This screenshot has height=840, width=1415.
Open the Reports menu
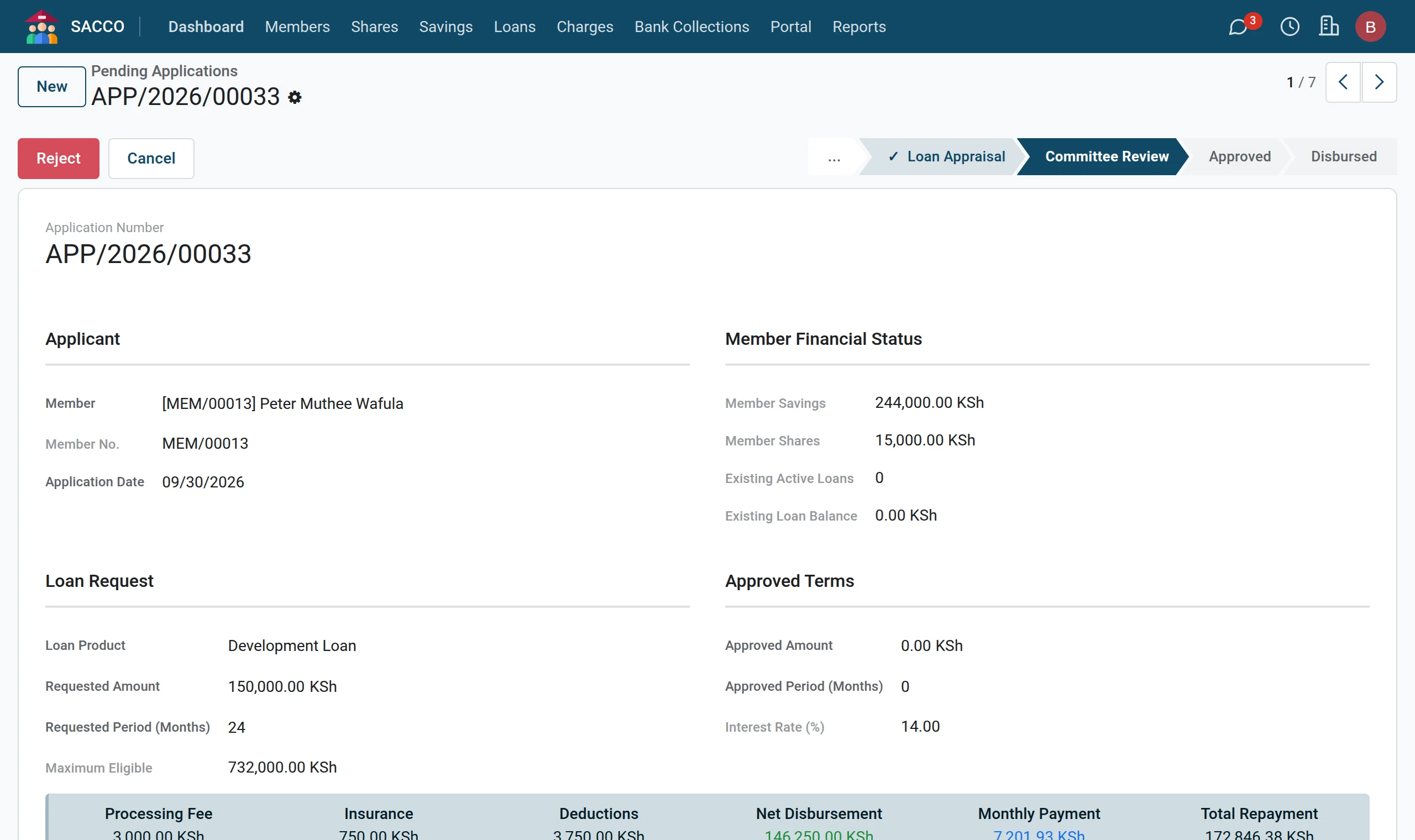click(858, 27)
